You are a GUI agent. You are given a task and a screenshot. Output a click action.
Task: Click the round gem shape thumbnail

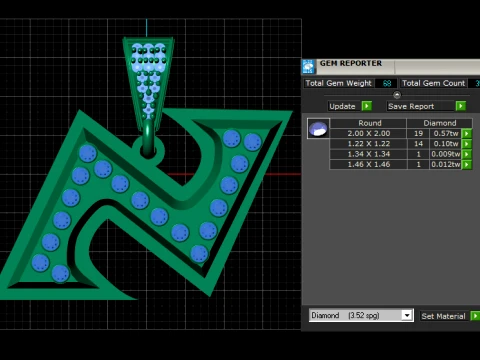tap(318, 128)
